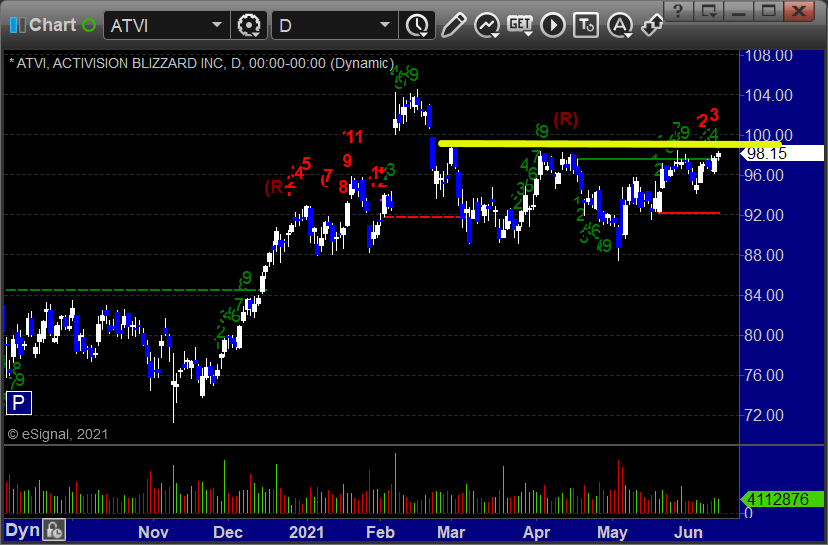Click the red 11 count label
Screen dimensions: 828x545
[x=353, y=137]
